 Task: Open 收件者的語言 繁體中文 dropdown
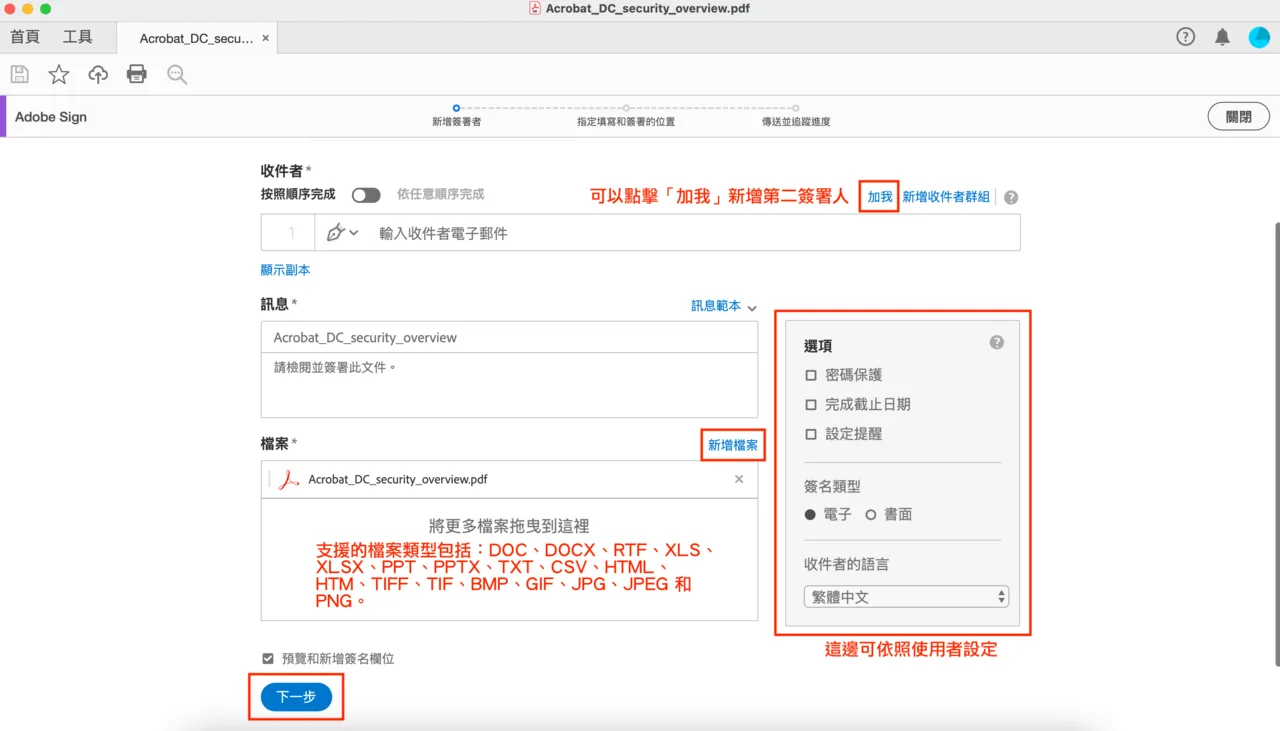point(906,597)
